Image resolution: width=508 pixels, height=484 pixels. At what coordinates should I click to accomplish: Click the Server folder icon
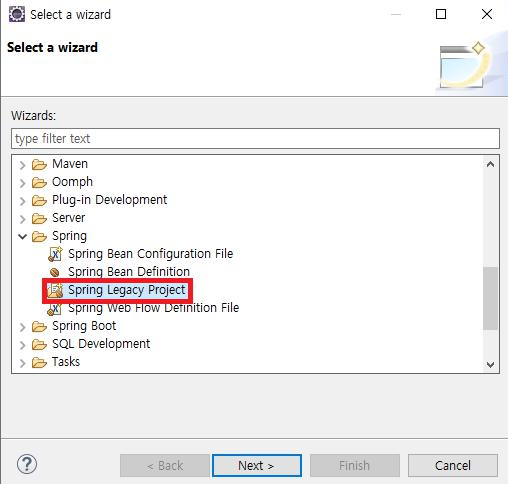point(39,218)
